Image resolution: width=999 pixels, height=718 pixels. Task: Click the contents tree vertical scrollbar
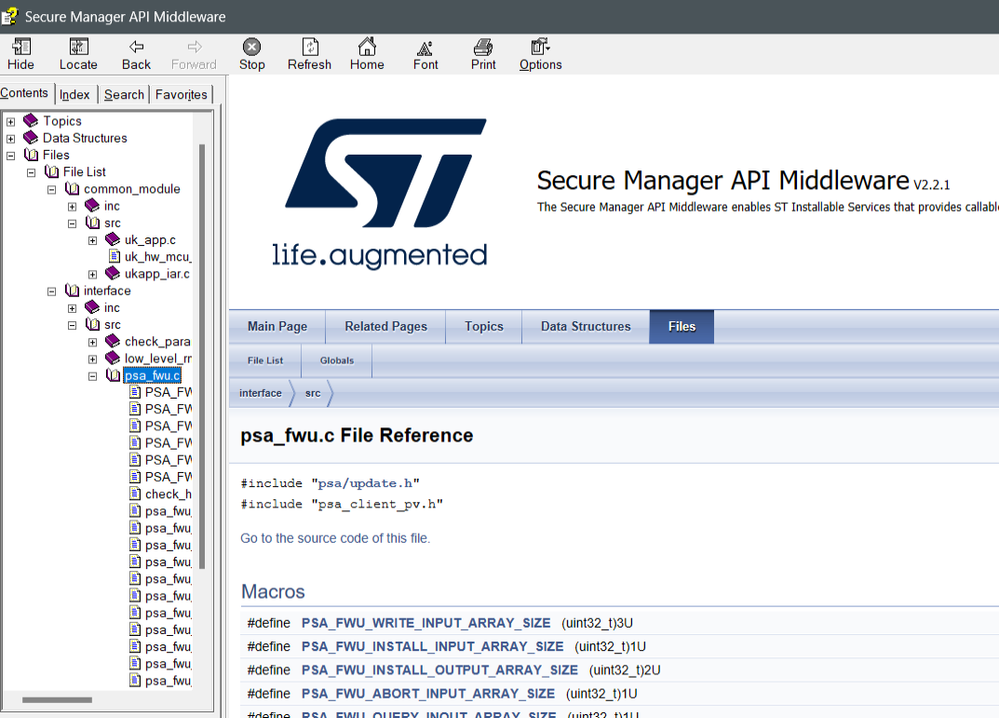[202, 355]
